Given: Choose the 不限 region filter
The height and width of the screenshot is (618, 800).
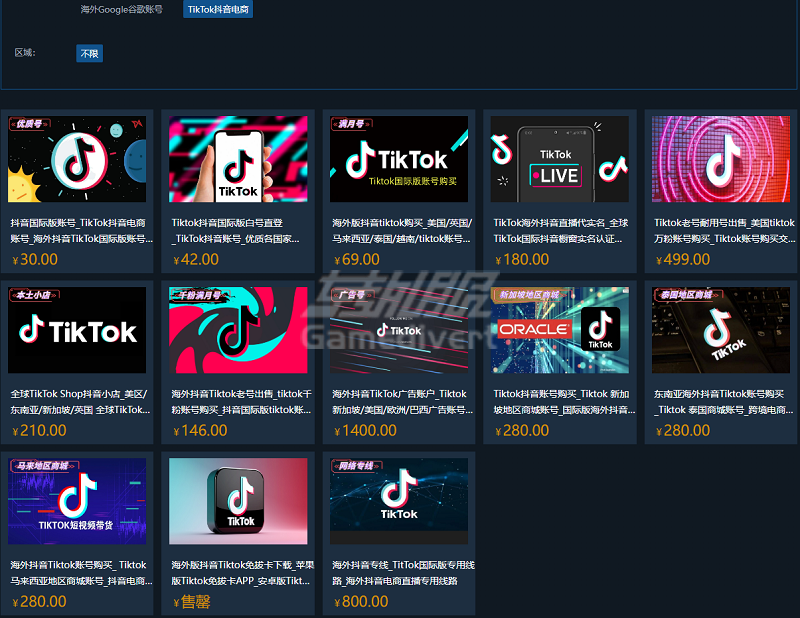Looking at the screenshot, I should click(89, 54).
